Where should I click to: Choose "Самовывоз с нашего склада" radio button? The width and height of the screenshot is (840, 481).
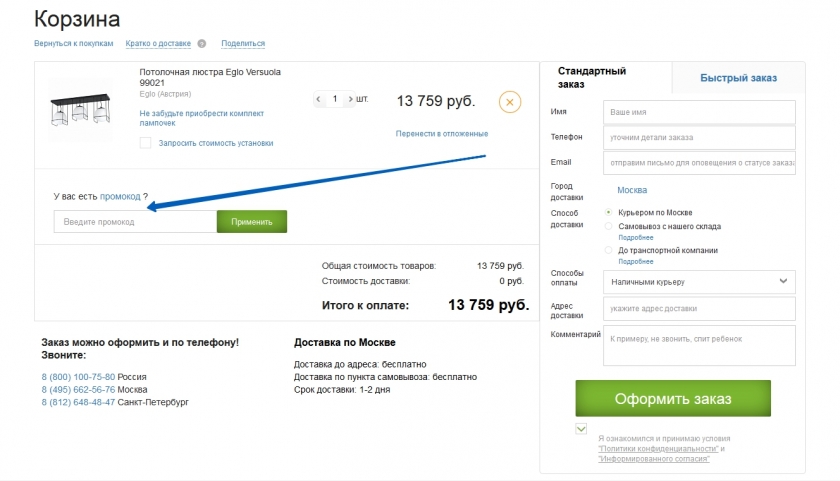tap(610, 227)
